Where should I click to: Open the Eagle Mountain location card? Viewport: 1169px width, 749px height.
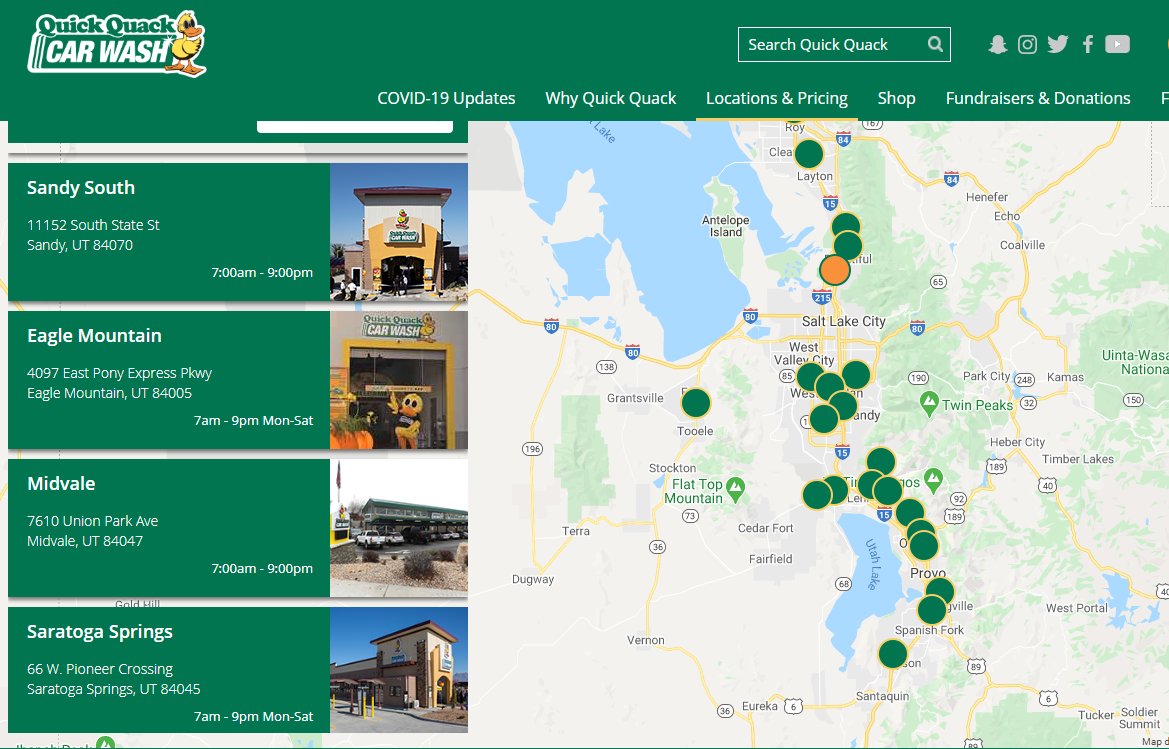(238, 380)
